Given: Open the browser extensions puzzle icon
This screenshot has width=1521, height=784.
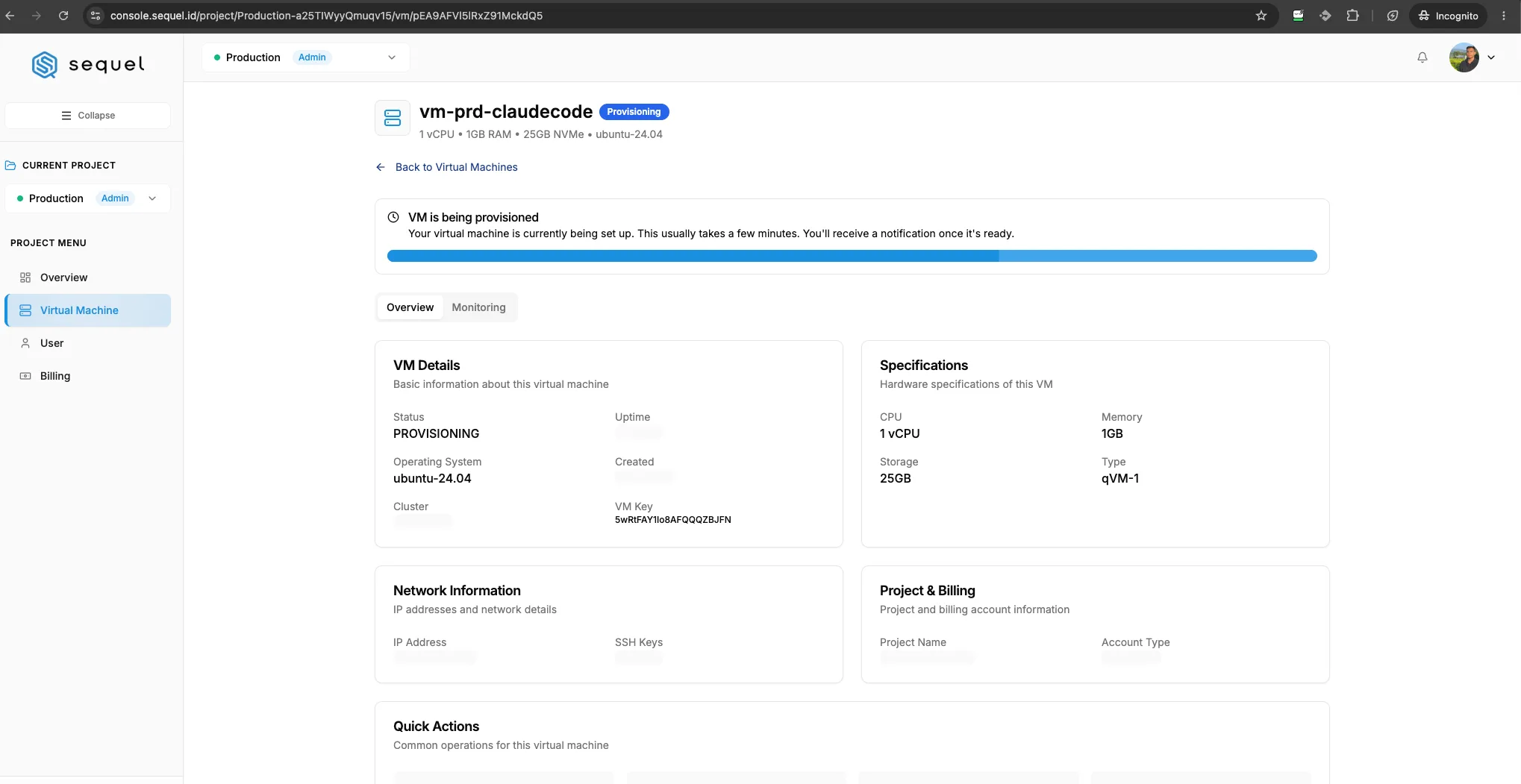Looking at the screenshot, I should (x=1352, y=16).
